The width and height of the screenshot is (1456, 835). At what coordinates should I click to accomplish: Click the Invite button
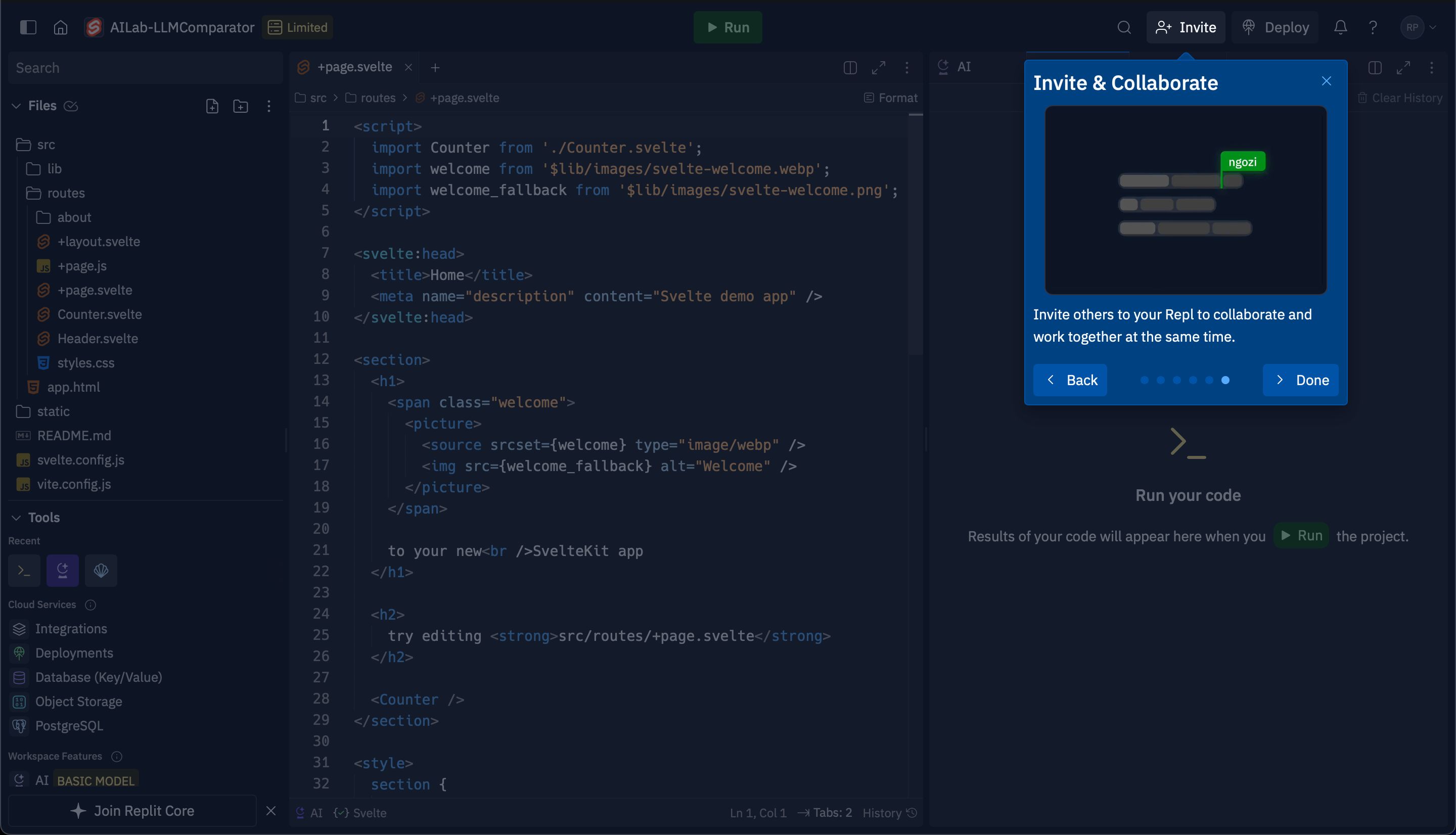(x=1186, y=27)
